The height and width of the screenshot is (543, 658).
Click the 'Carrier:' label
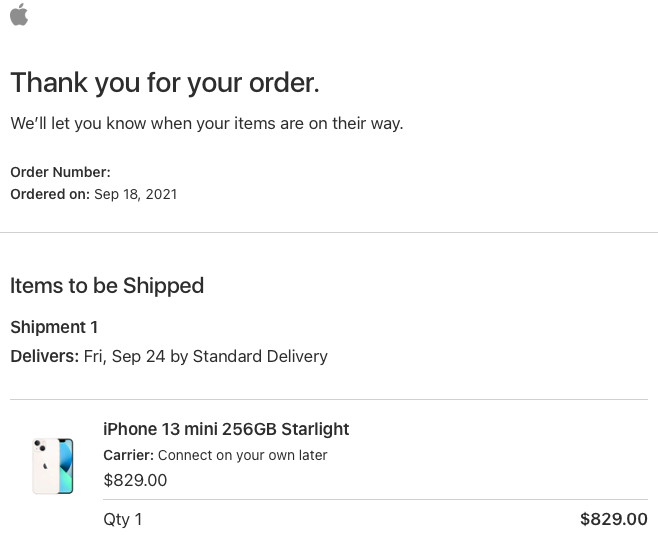tap(128, 455)
